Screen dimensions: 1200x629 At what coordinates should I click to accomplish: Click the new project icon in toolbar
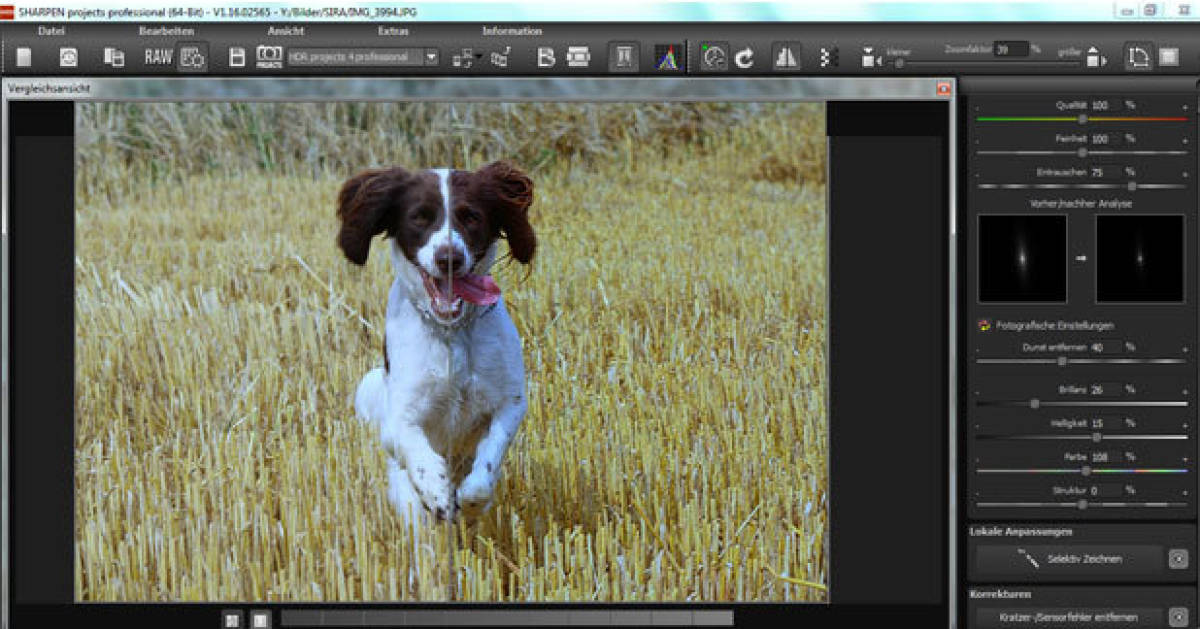point(23,57)
